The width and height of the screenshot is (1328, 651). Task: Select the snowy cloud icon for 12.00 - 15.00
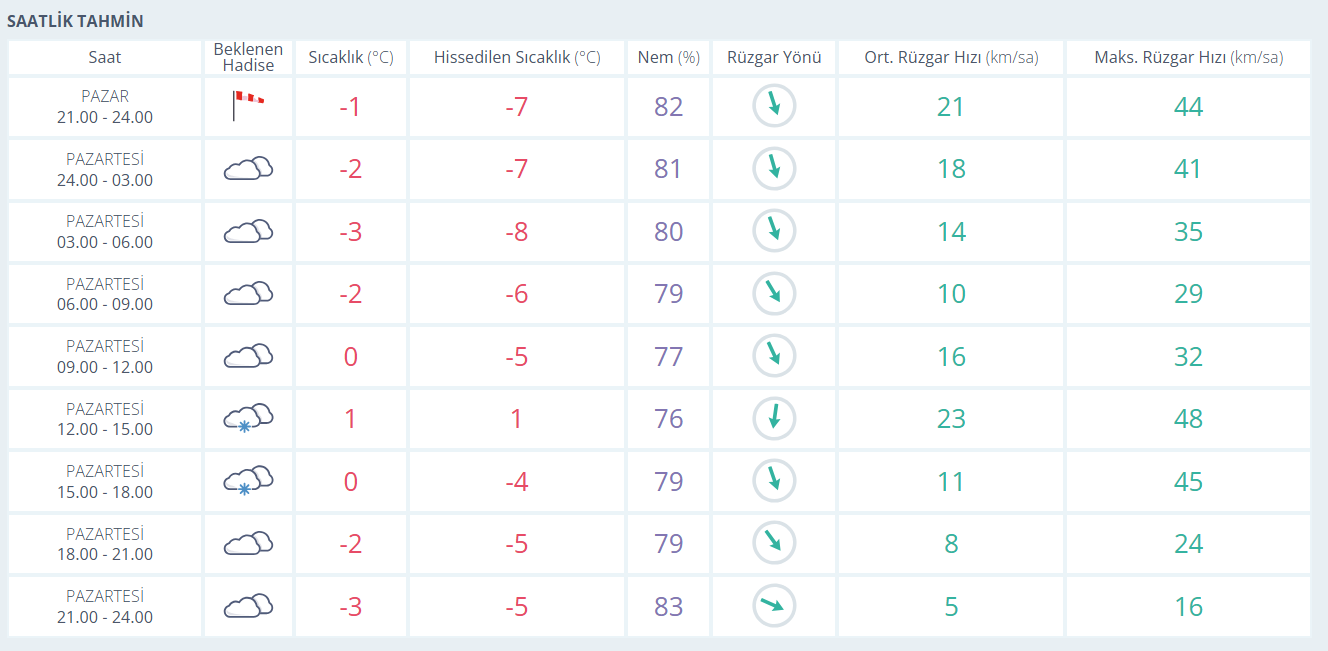[x=248, y=418]
